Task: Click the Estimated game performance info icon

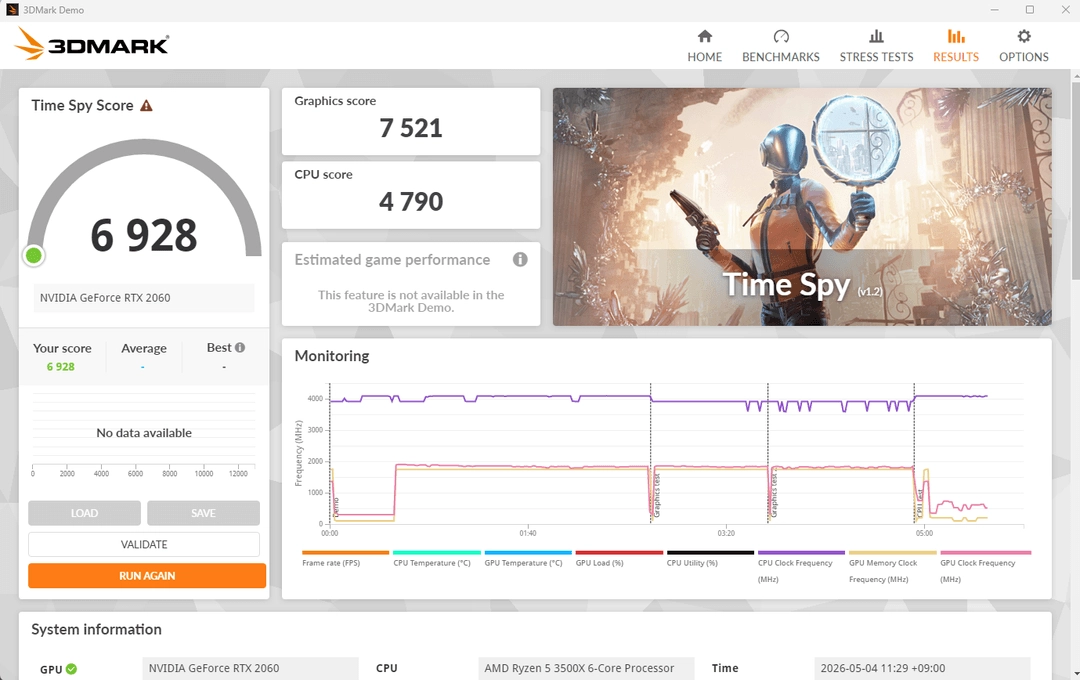Action: click(520, 260)
